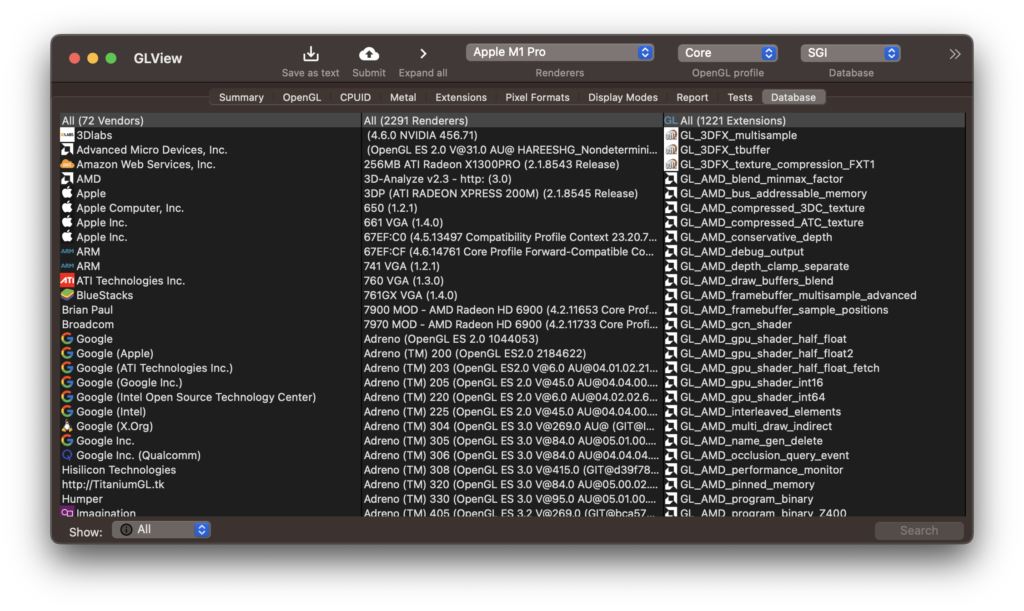The width and height of the screenshot is (1024, 611).
Task: Click the GL_3DFX_tbuffer extension icon
Action: (671, 149)
